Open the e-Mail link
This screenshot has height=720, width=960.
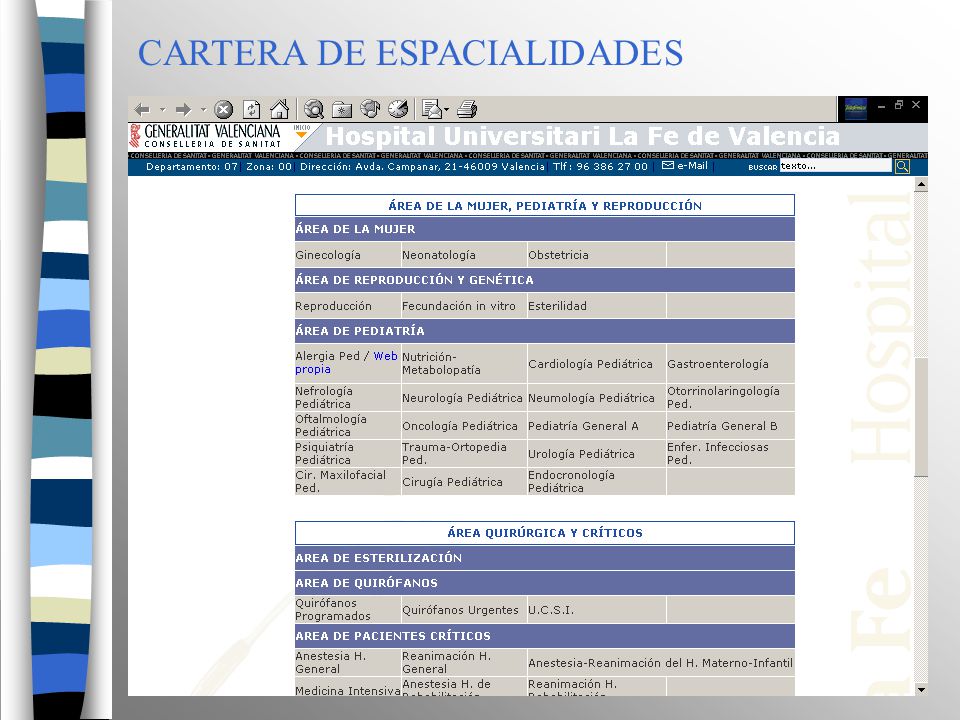pos(692,165)
